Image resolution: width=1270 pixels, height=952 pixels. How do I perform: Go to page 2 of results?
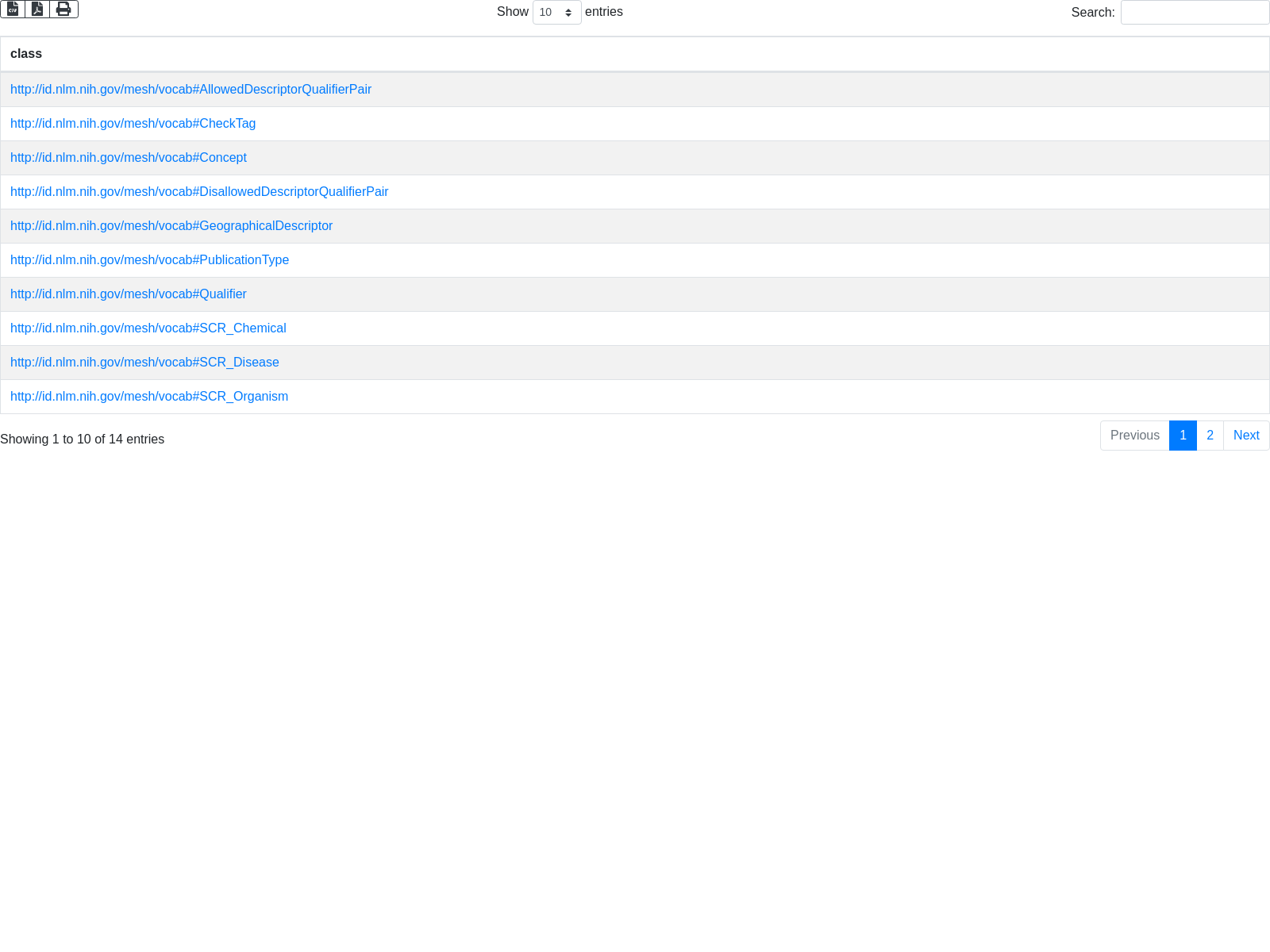pos(1210,436)
